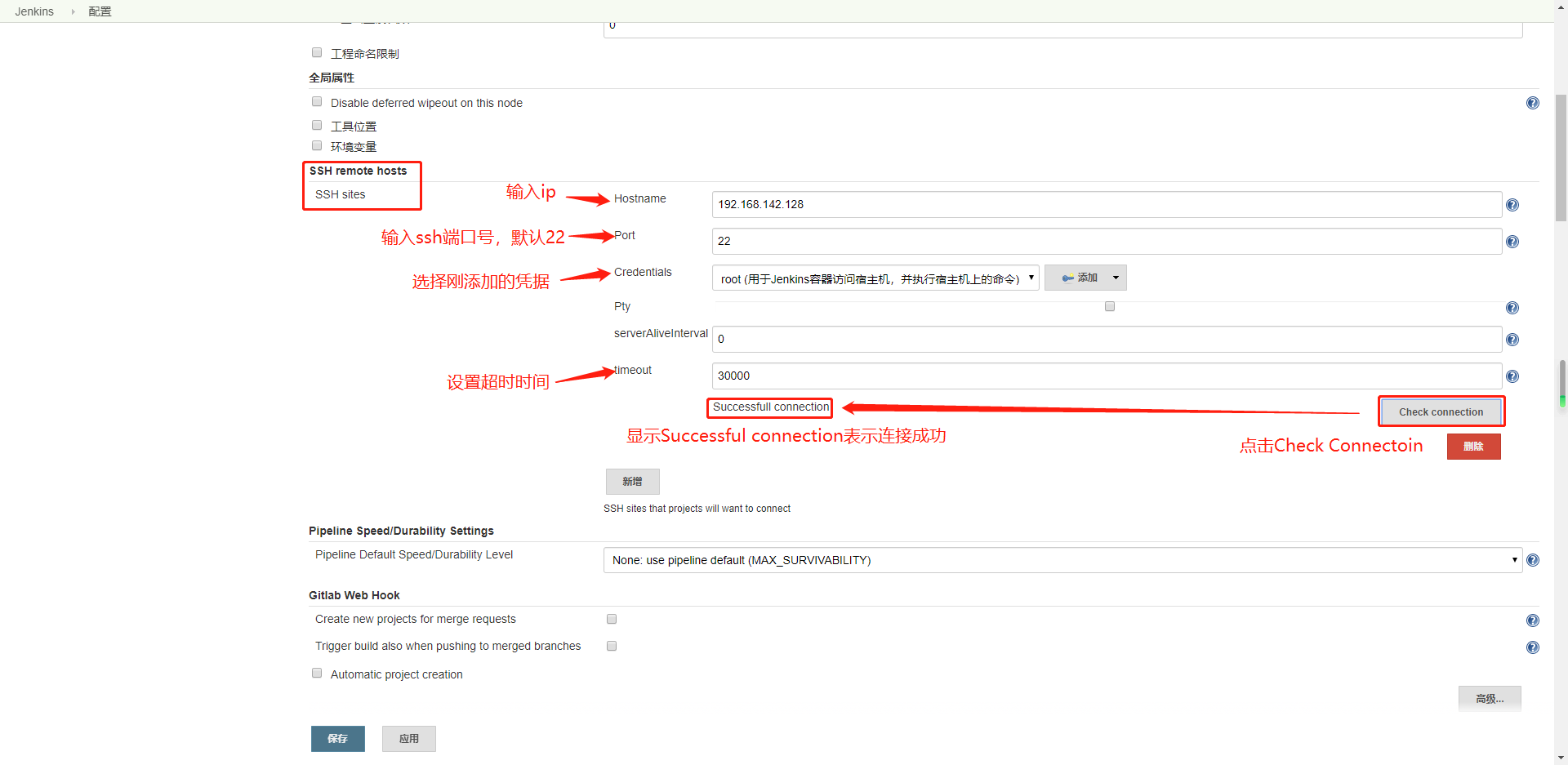Viewport: 1568px width, 765px height.
Task: Open help icon for Pty option
Action: tap(1512, 308)
